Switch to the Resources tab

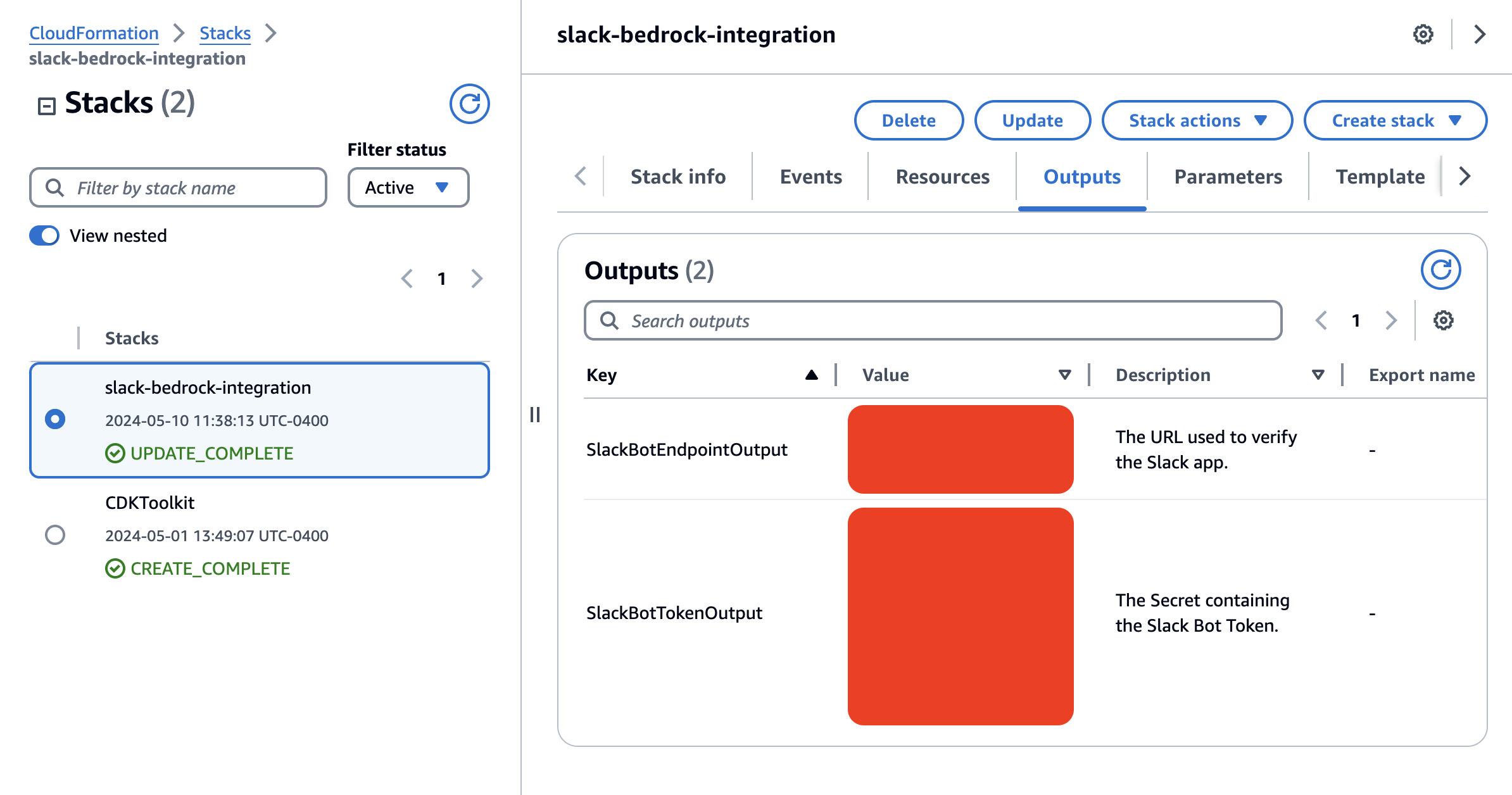[944, 176]
